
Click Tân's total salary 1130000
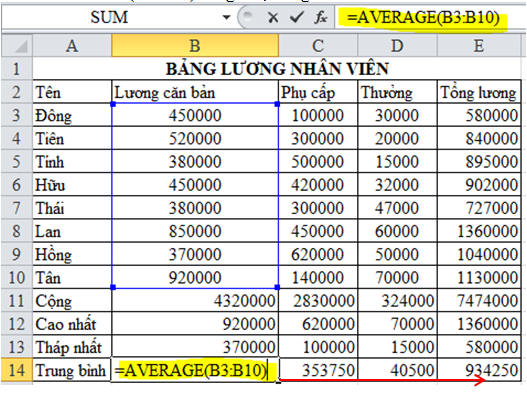click(479, 277)
